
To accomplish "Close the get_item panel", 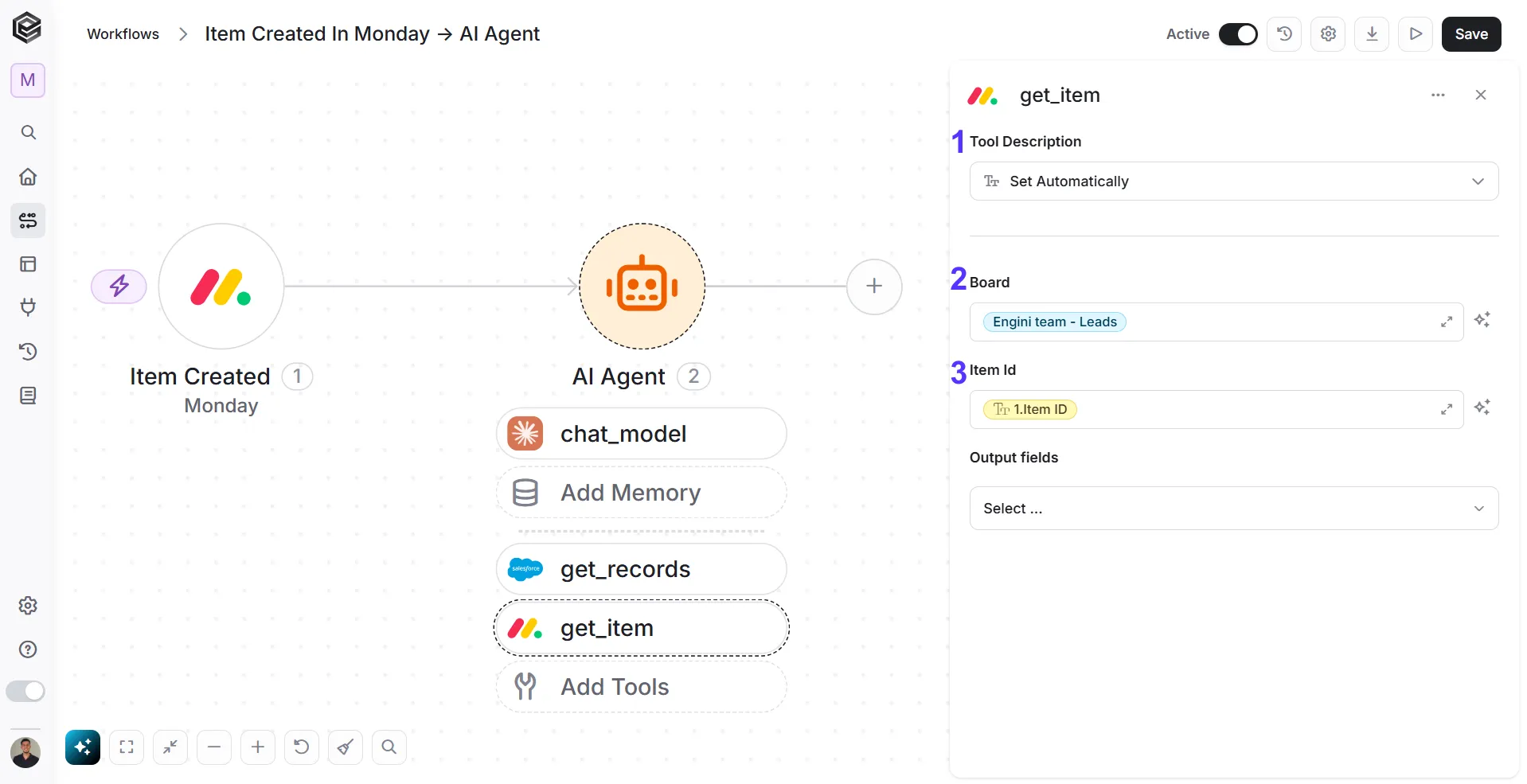I will 1481,95.
